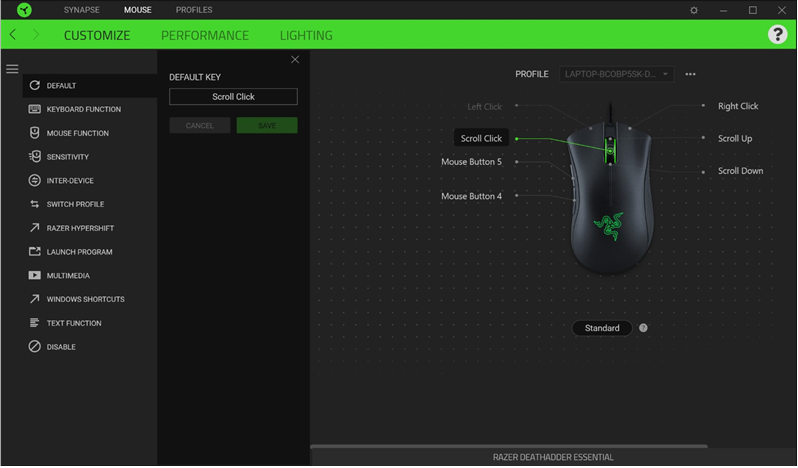Go back with the left arrow

pos(13,35)
